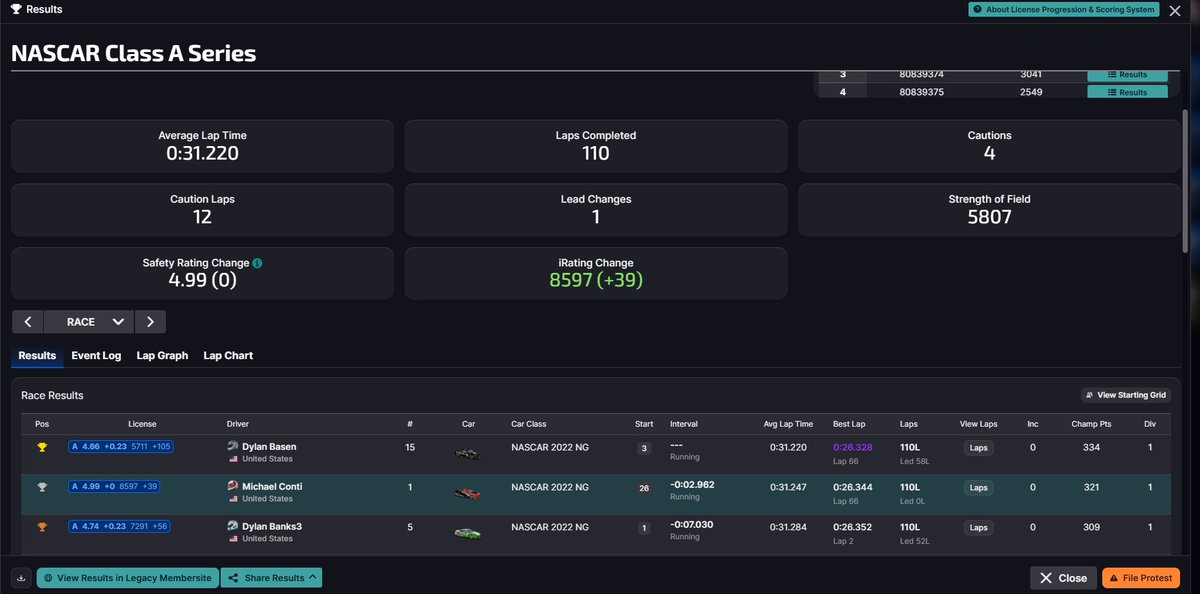This screenshot has height=594, width=1200.
Task: Click the Avg Lap Time column header
Action: pos(789,424)
